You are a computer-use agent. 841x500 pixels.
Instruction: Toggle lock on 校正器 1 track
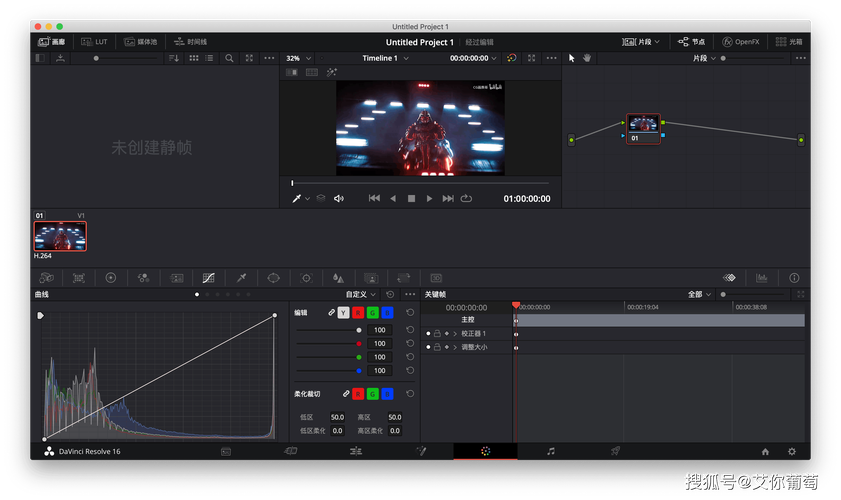pyautogui.click(x=436, y=333)
